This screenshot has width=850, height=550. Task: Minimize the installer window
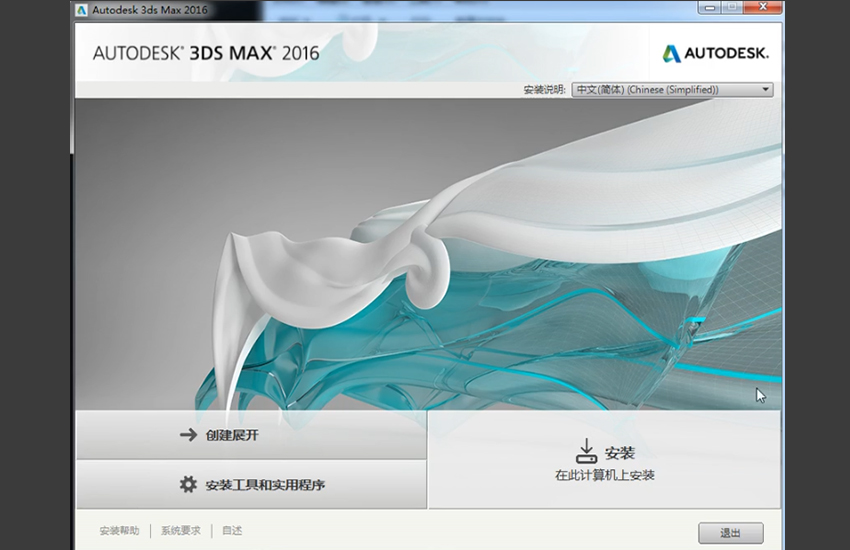tap(710, 7)
